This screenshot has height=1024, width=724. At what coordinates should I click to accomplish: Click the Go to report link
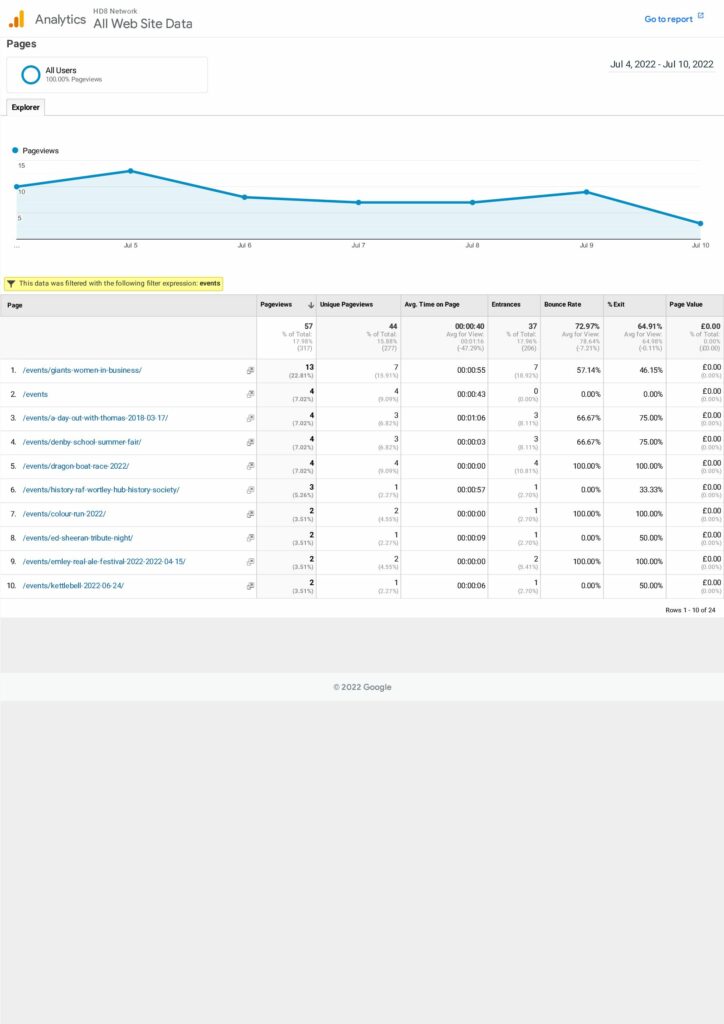click(x=667, y=19)
